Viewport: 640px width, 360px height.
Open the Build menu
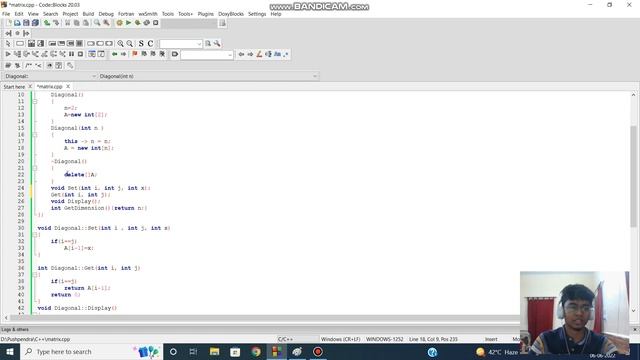[88, 14]
